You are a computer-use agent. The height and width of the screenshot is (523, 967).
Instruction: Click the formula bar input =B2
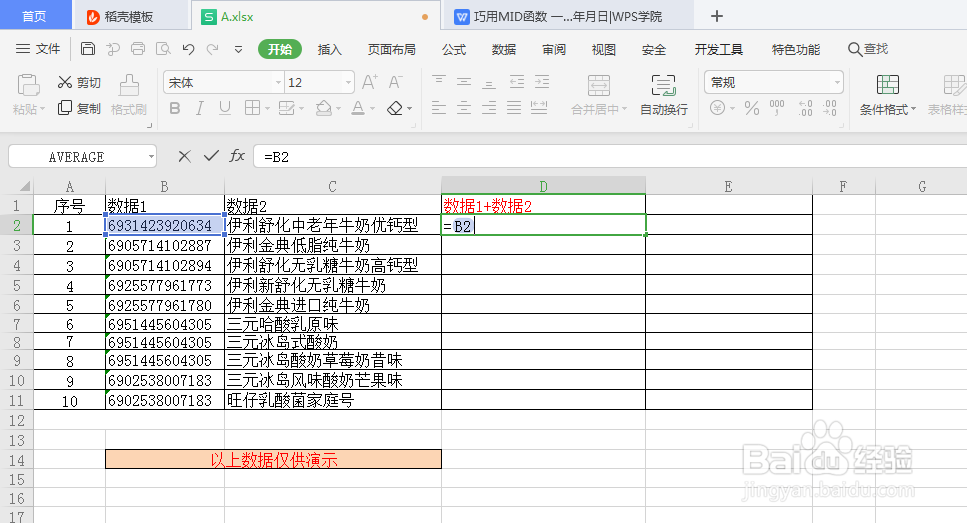(611, 157)
